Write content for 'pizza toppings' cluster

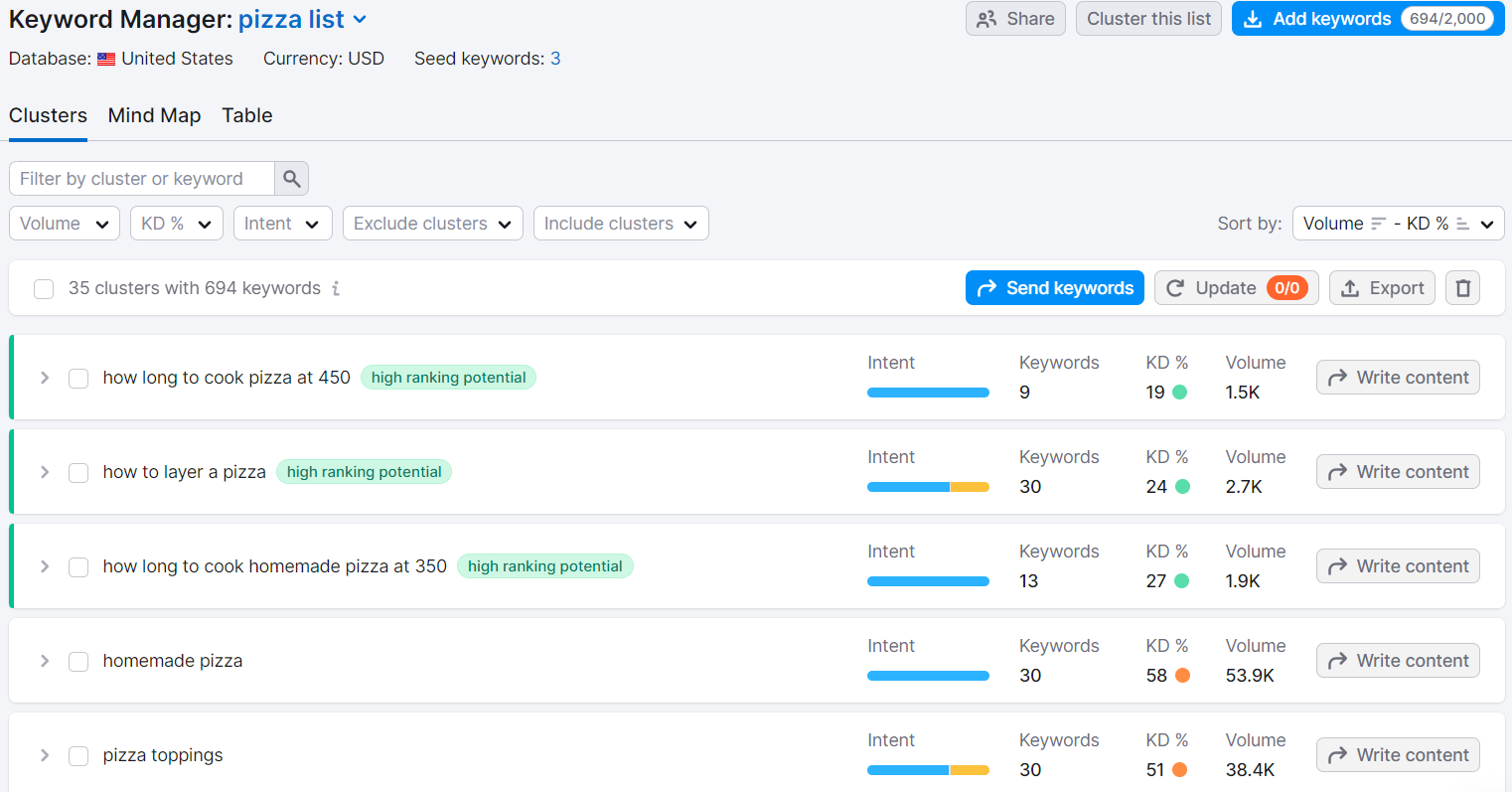(1398, 755)
